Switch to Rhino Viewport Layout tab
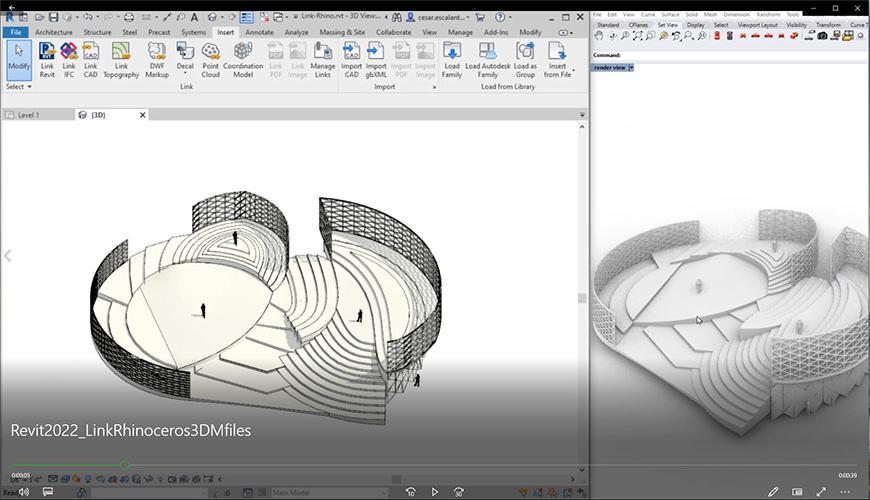 tap(757, 25)
